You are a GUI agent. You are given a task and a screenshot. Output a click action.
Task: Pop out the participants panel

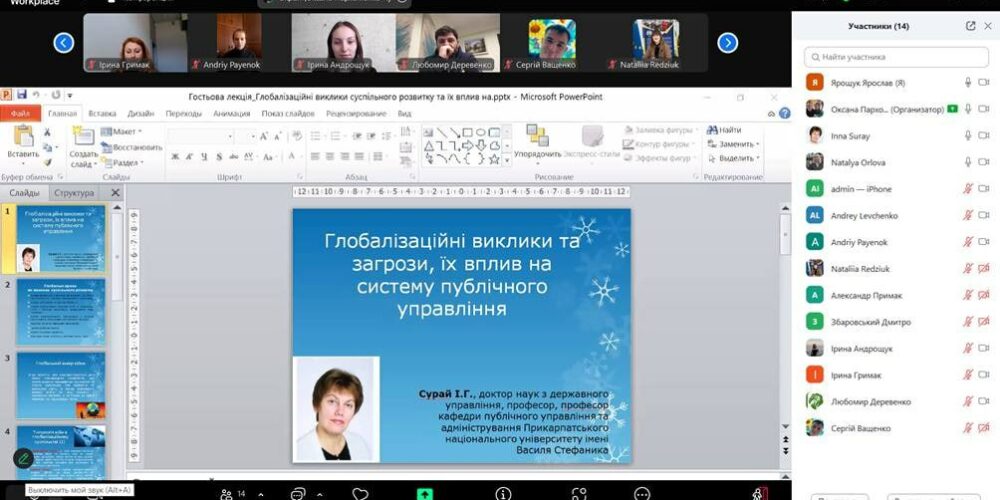[970, 26]
